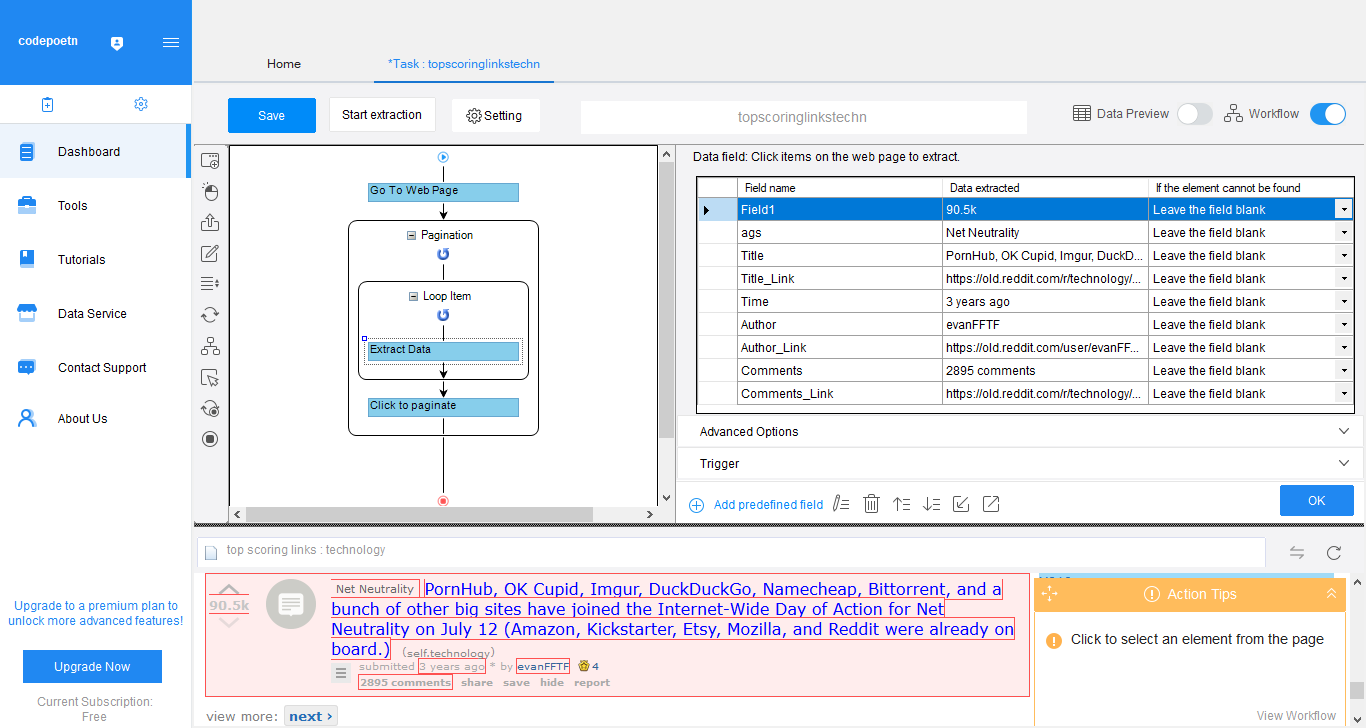
Task: Click Add predefined field
Action: coord(756,505)
